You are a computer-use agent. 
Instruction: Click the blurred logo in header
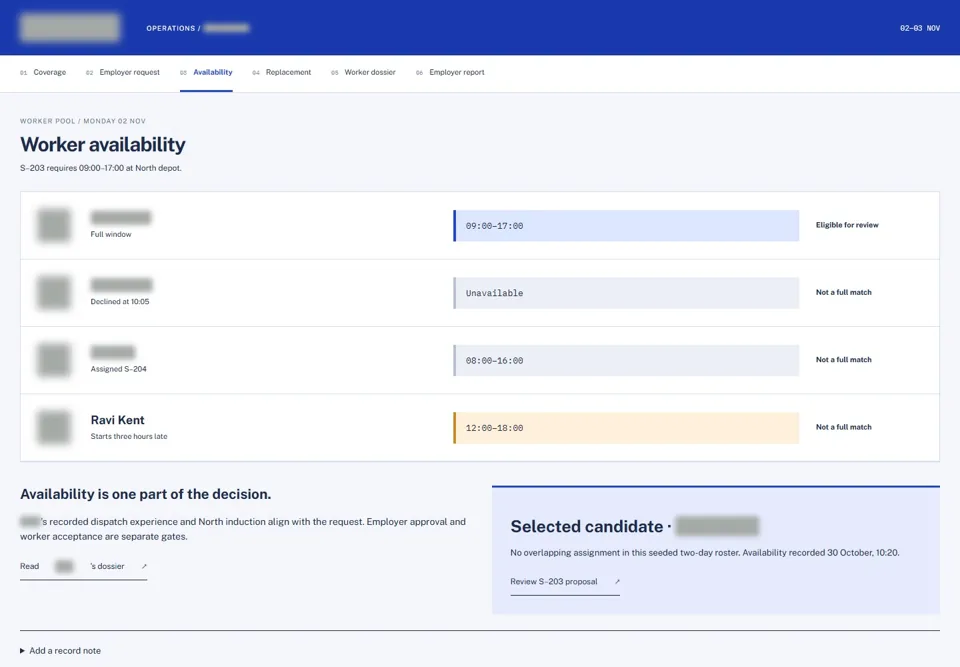point(70,28)
